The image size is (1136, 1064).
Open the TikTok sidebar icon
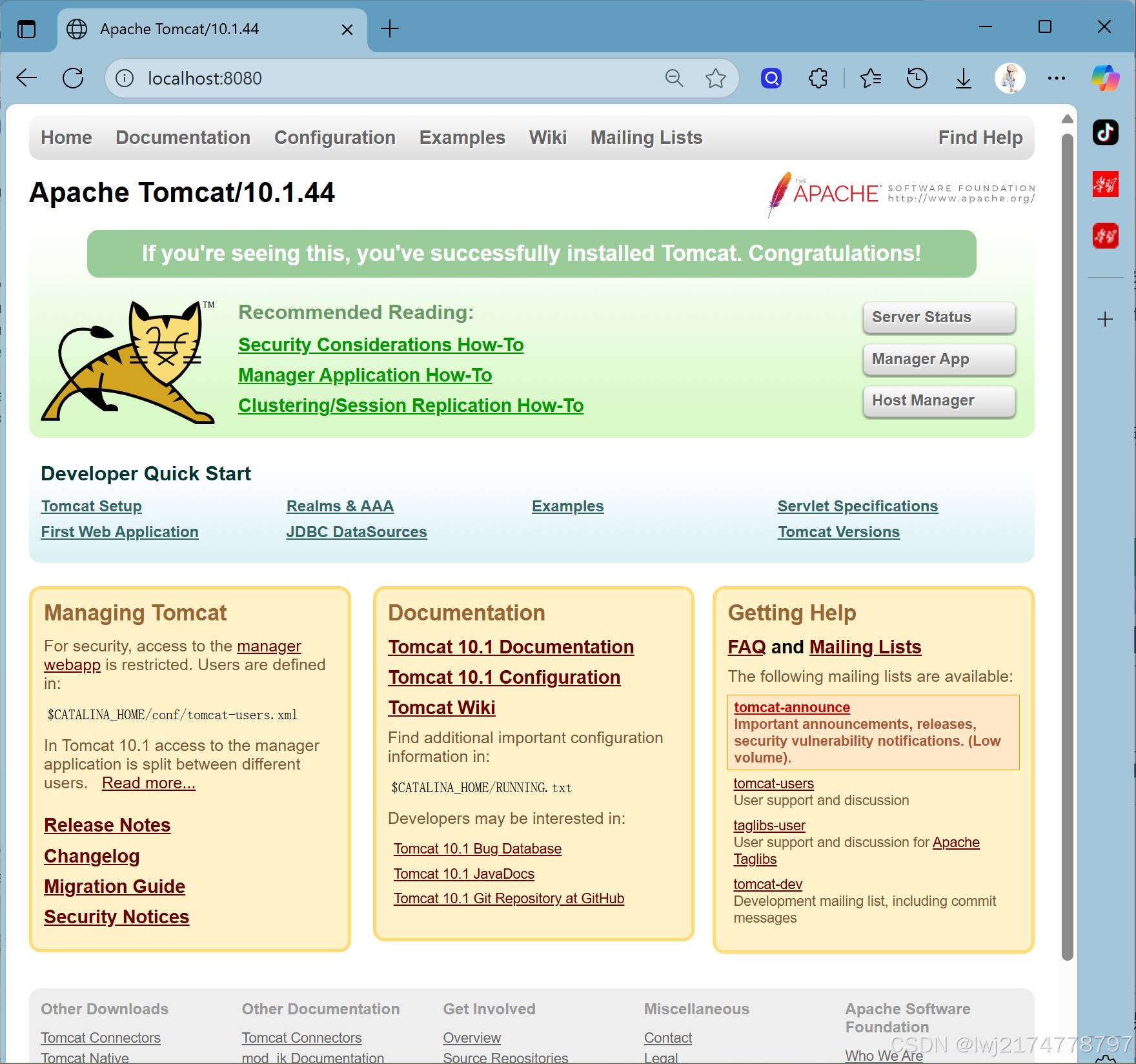coord(1106,132)
